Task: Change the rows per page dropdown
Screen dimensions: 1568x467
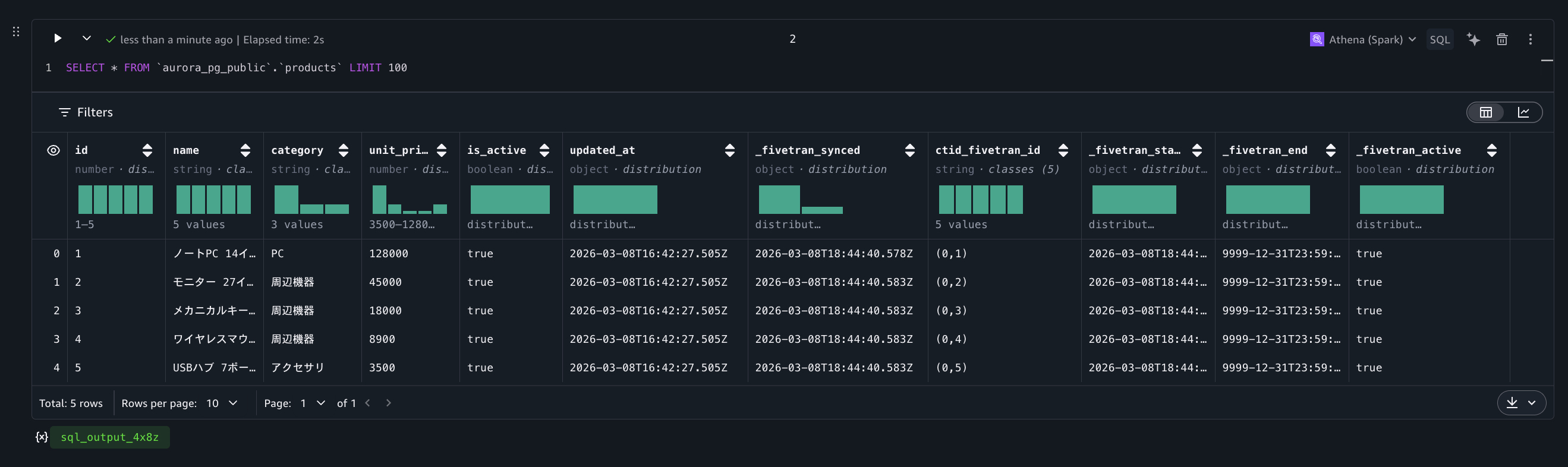Action: (222, 403)
